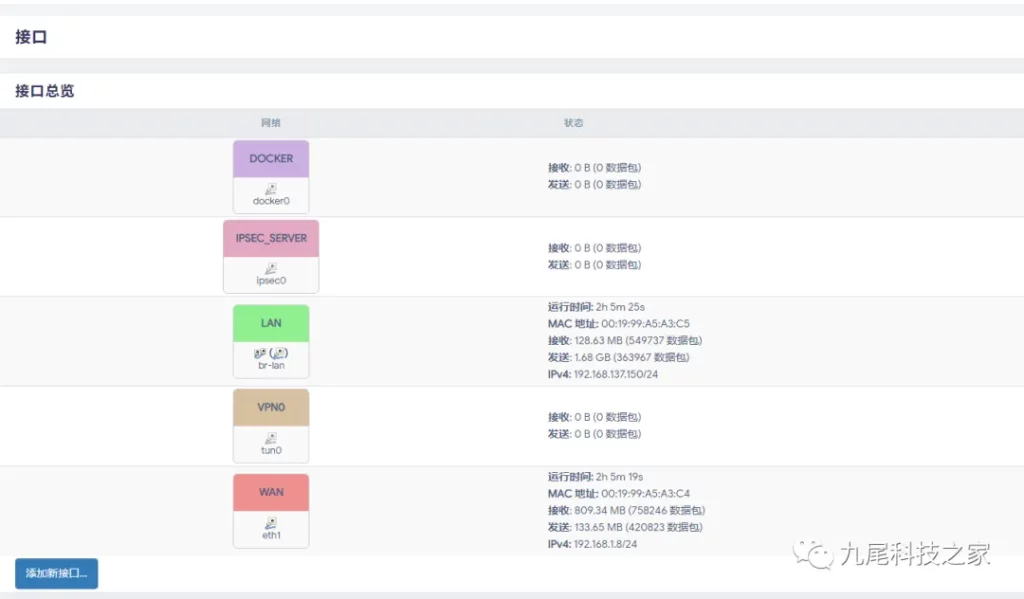
Task: Select the purple DOCKER interface badge
Action: pyautogui.click(x=271, y=159)
